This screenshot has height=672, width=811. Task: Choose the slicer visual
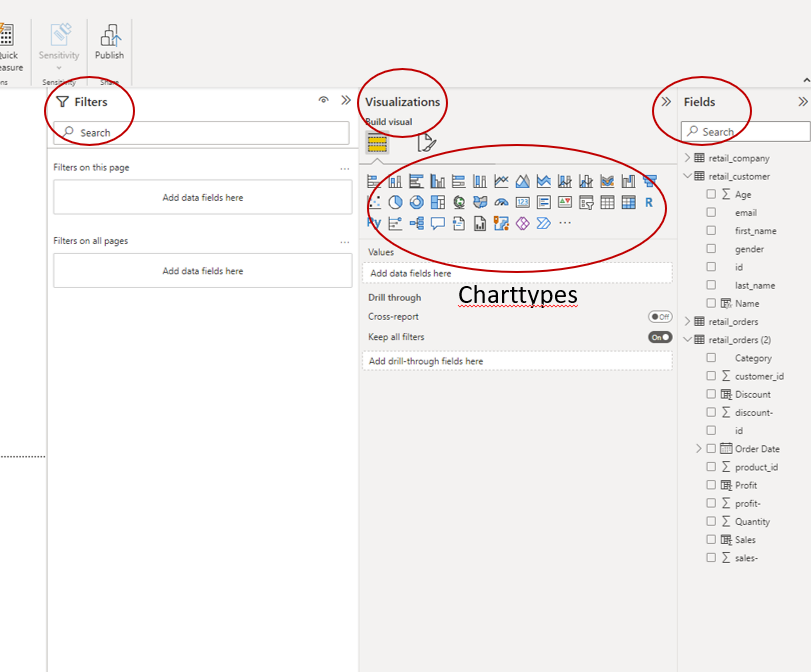pos(586,202)
